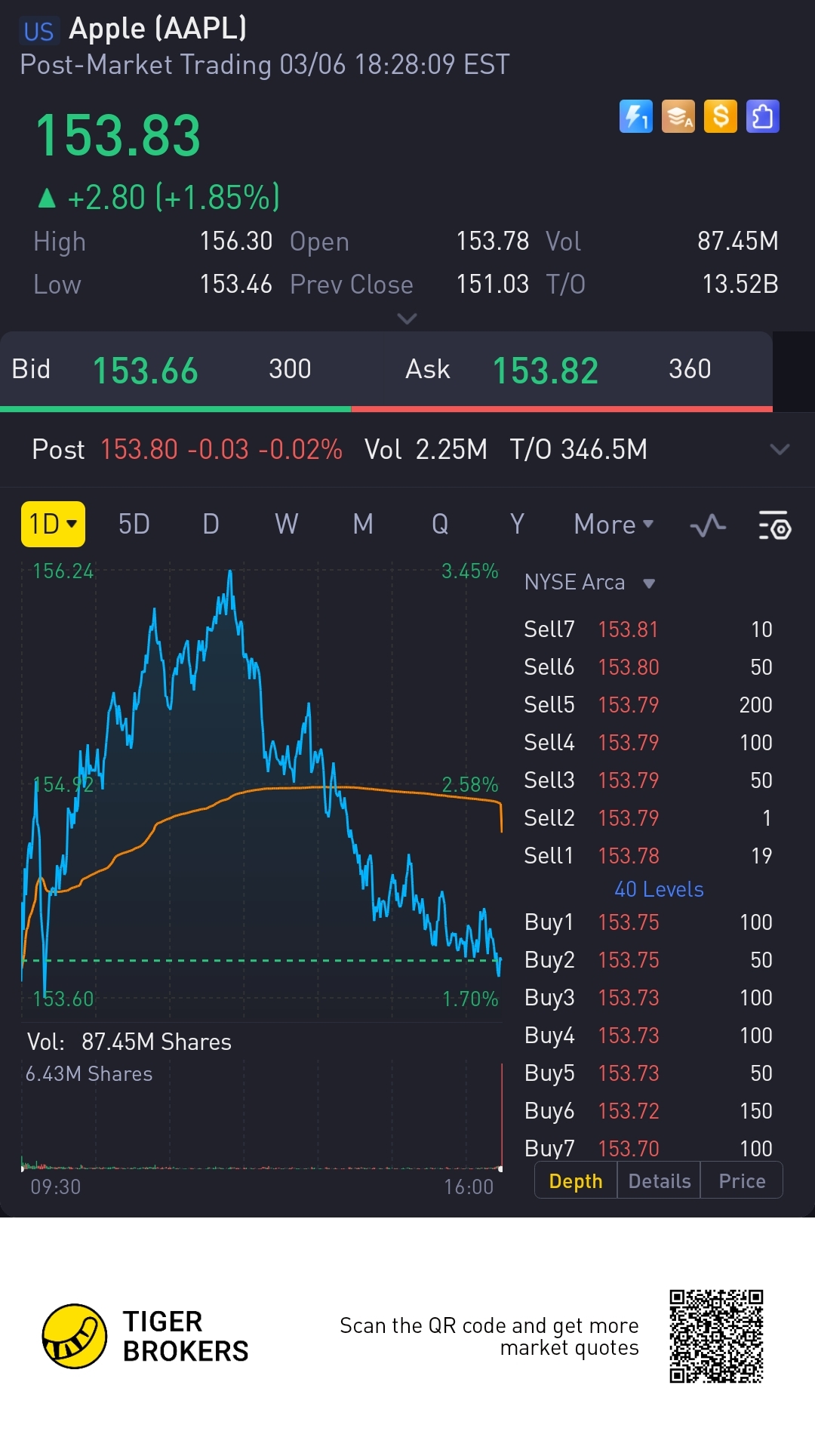Select the Price tab
The width and height of the screenshot is (815, 1456).
point(742,1180)
